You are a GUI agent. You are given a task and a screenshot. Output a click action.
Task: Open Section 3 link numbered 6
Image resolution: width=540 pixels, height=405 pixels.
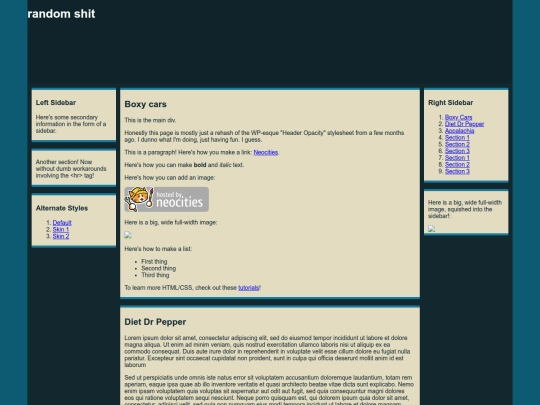tap(457, 151)
